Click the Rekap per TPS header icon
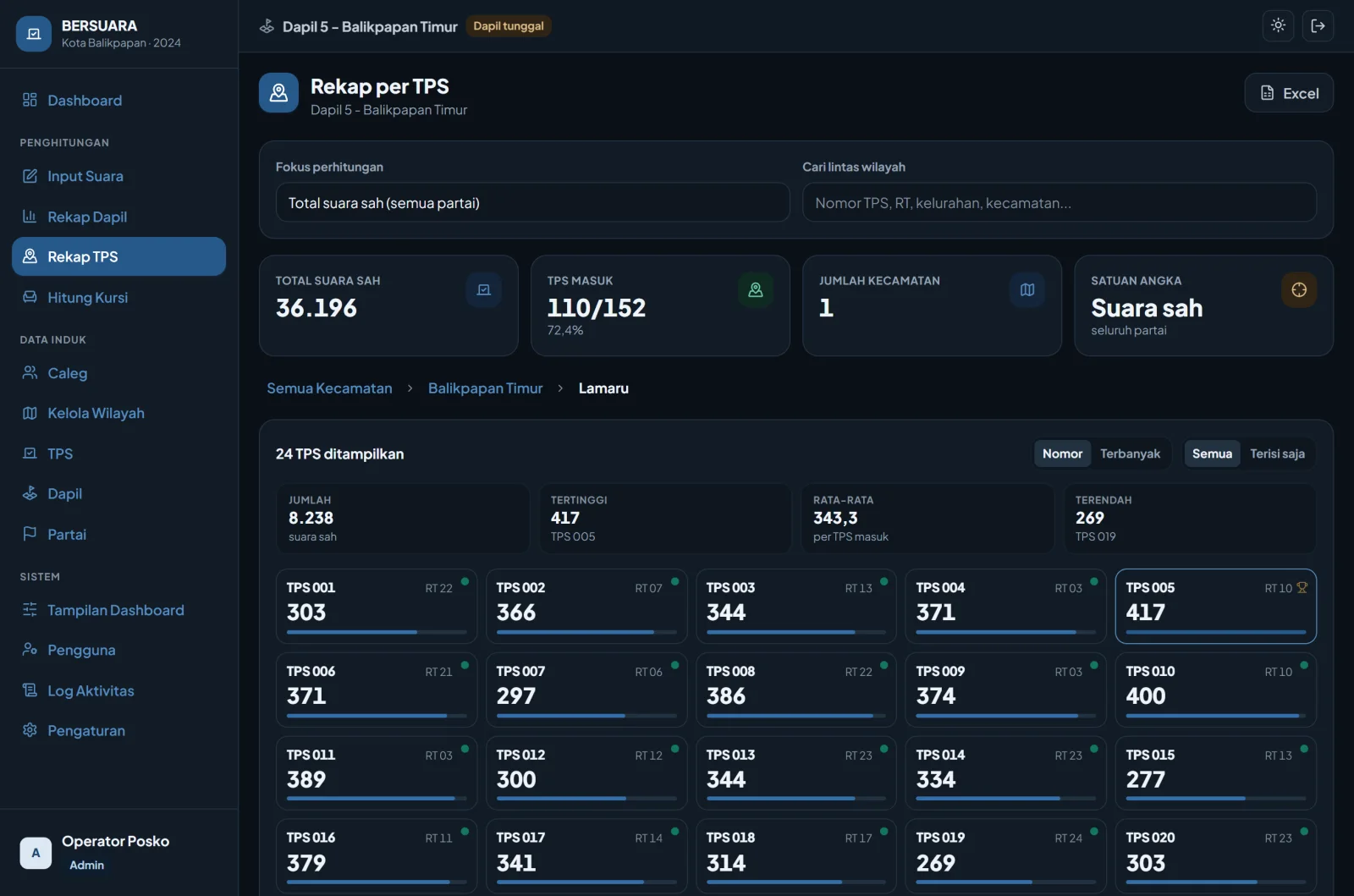 pyautogui.click(x=278, y=93)
